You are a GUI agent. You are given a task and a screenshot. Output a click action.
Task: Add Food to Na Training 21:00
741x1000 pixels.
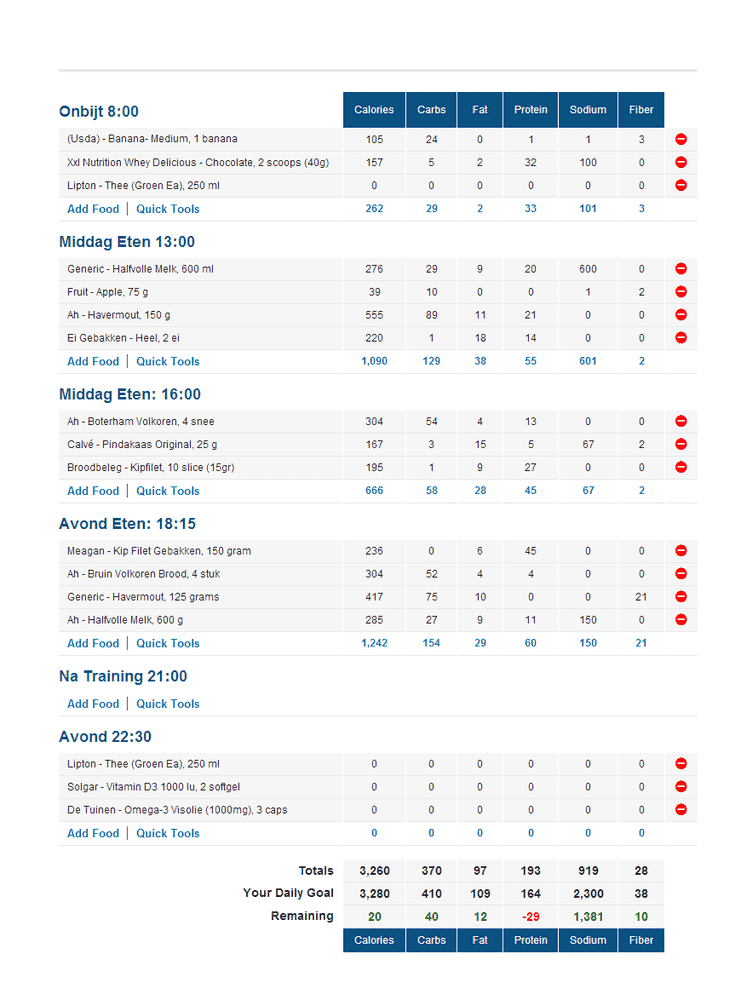[93, 704]
